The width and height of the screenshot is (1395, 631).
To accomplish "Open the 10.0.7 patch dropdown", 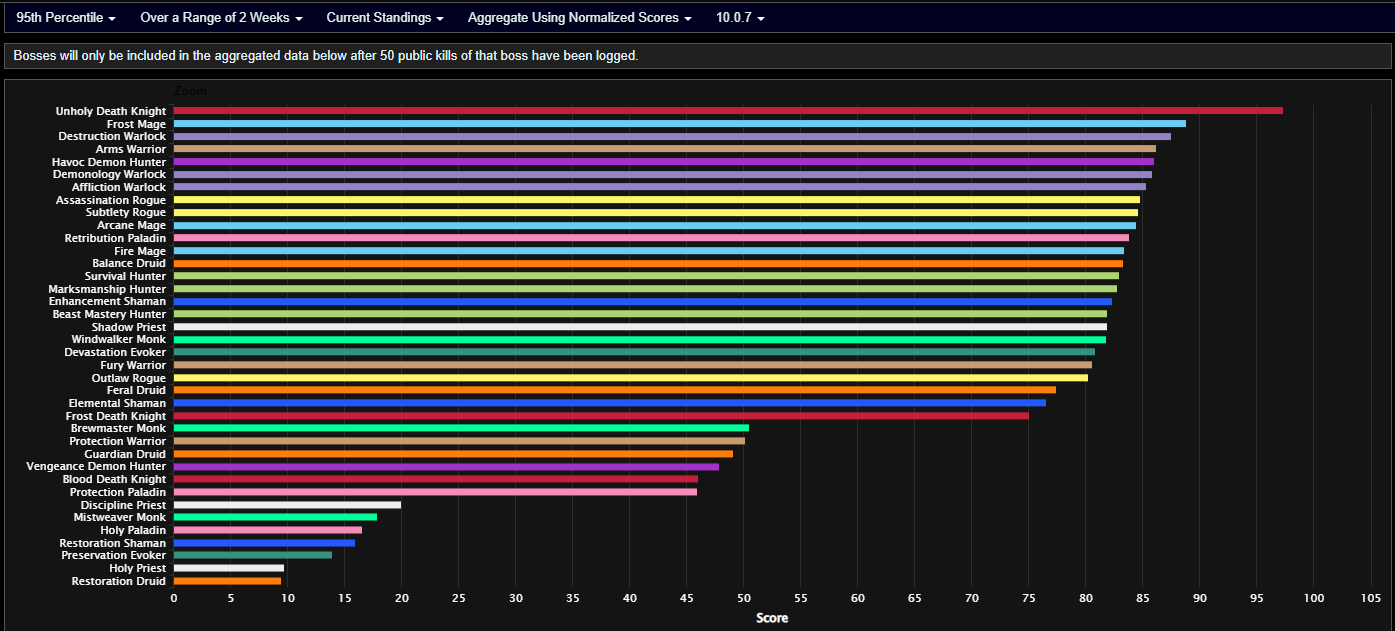I will click(740, 18).
